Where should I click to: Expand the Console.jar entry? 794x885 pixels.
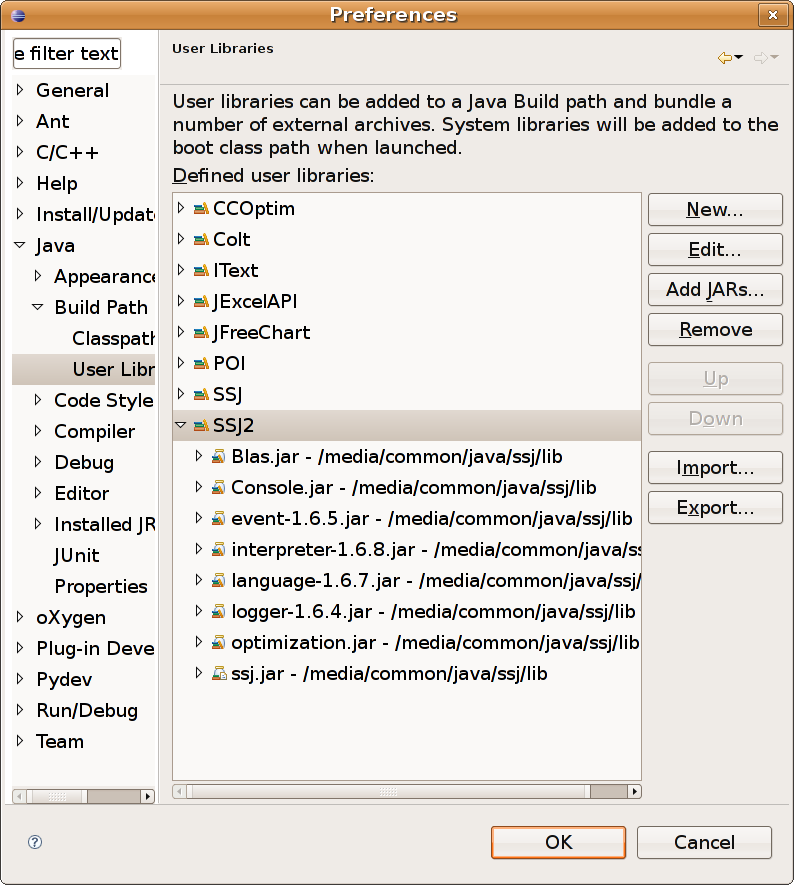pos(199,488)
